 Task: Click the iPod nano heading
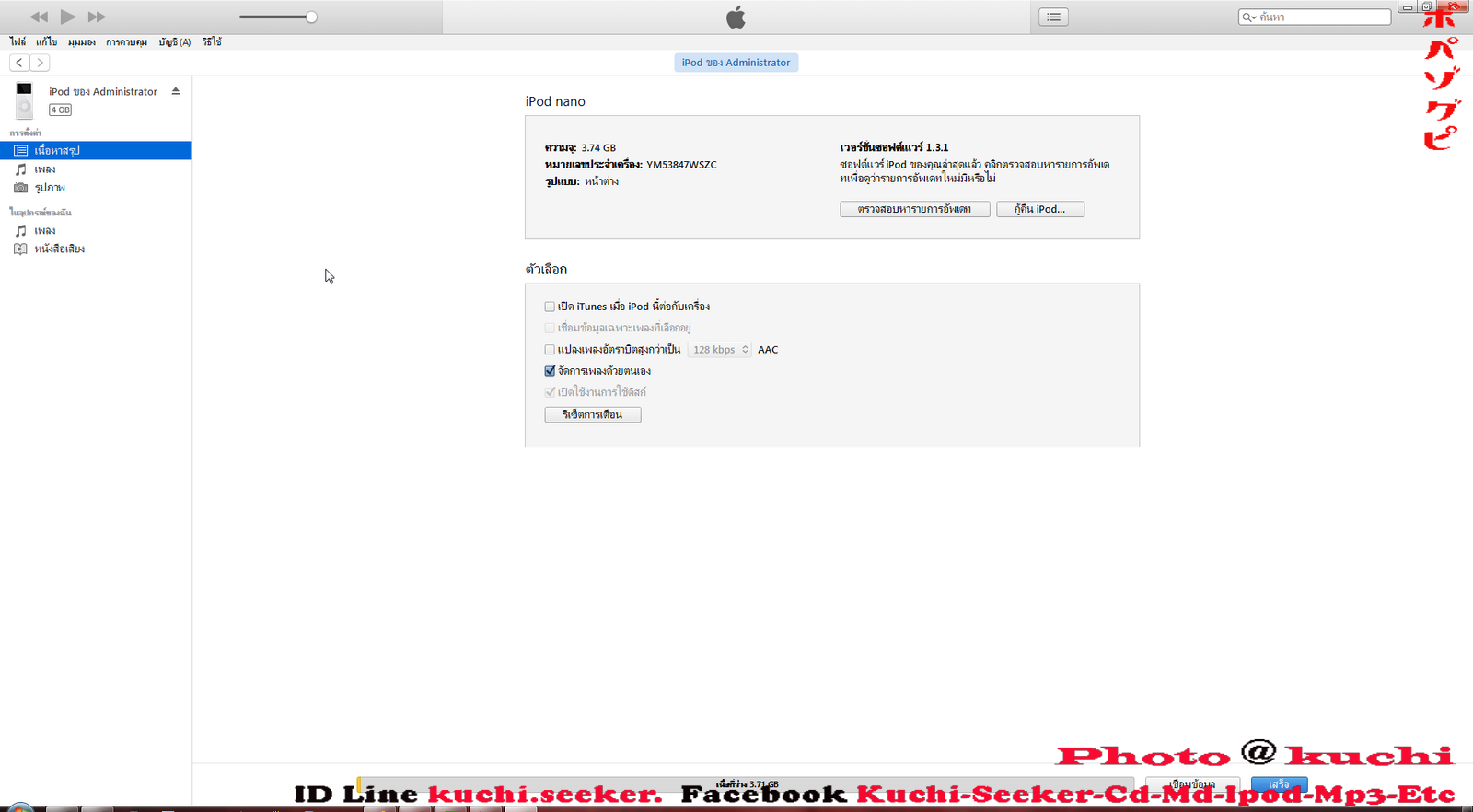pyautogui.click(x=555, y=101)
